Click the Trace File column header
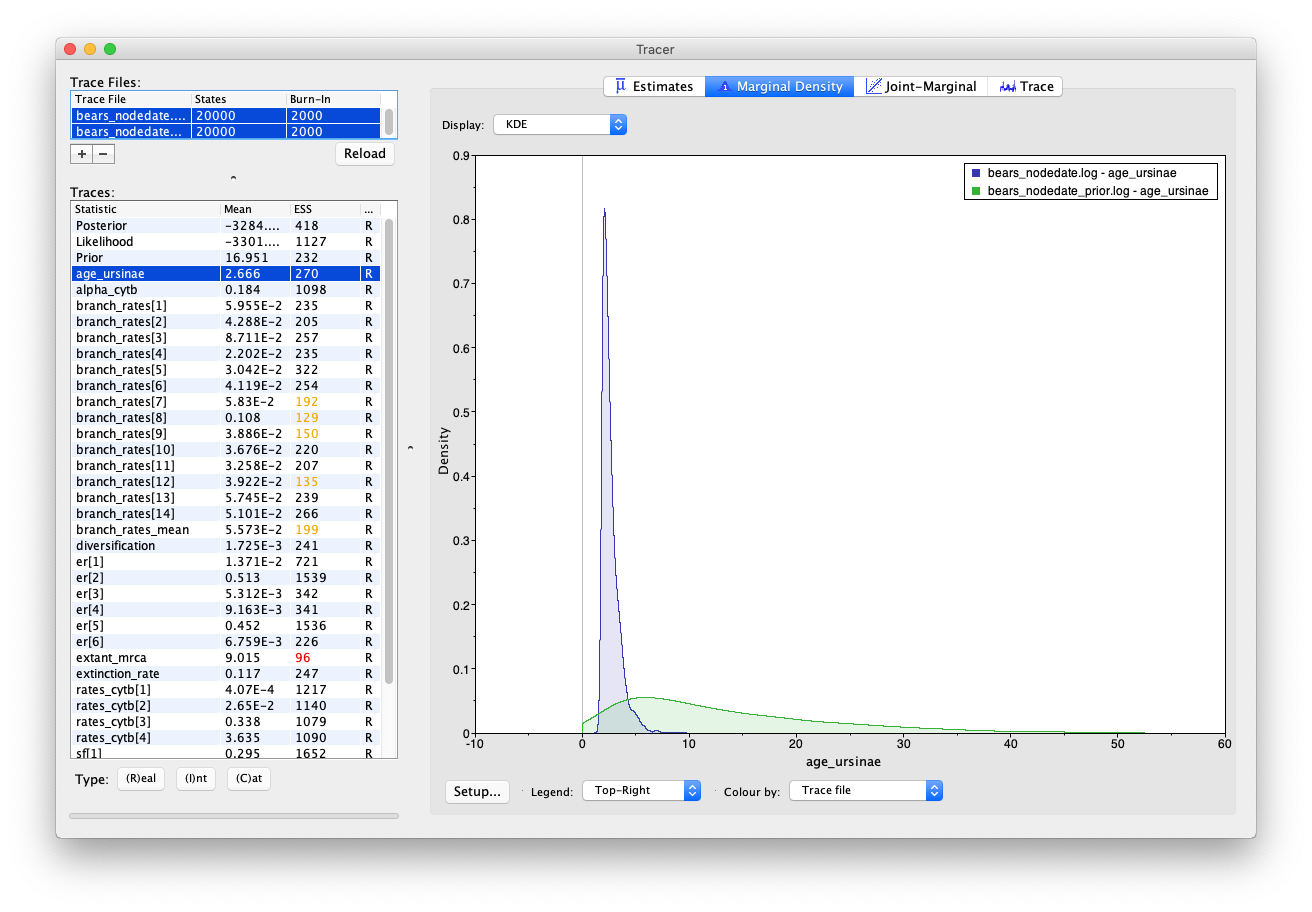 point(131,99)
